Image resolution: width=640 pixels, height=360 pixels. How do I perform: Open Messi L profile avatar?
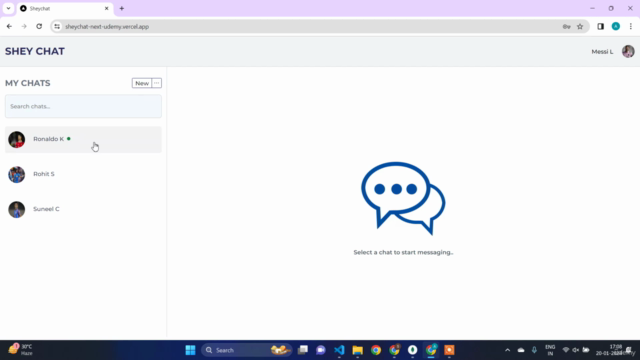628,51
